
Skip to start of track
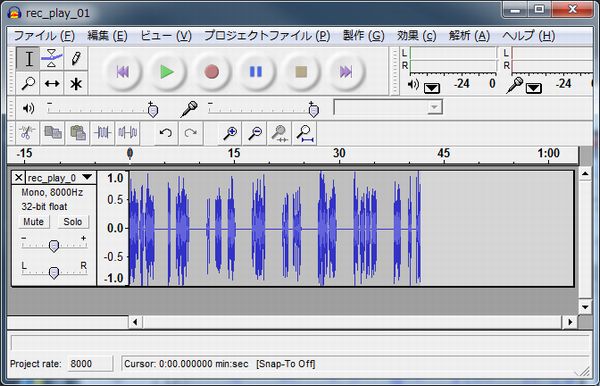[x=122, y=72]
